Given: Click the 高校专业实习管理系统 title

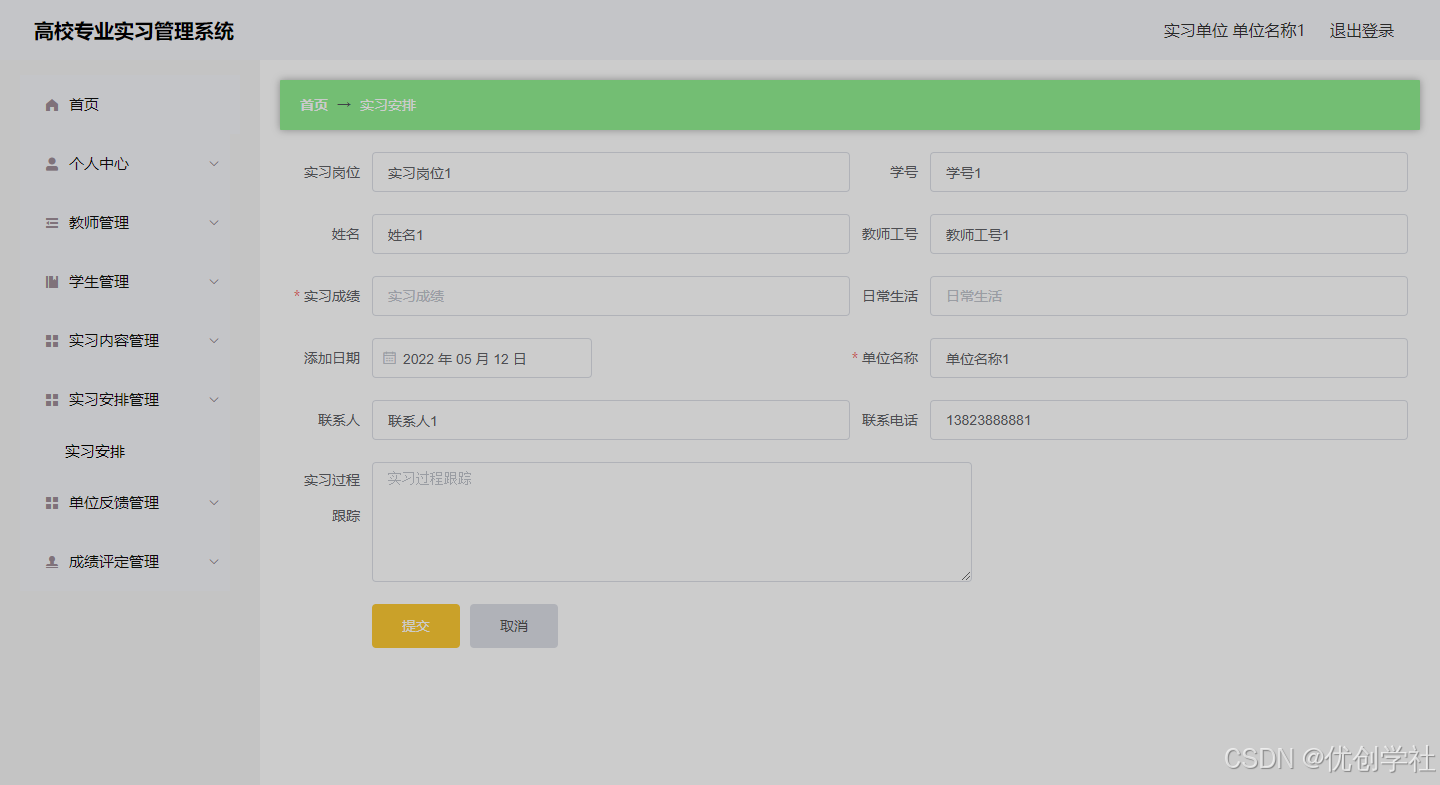Looking at the screenshot, I should [134, 31].
